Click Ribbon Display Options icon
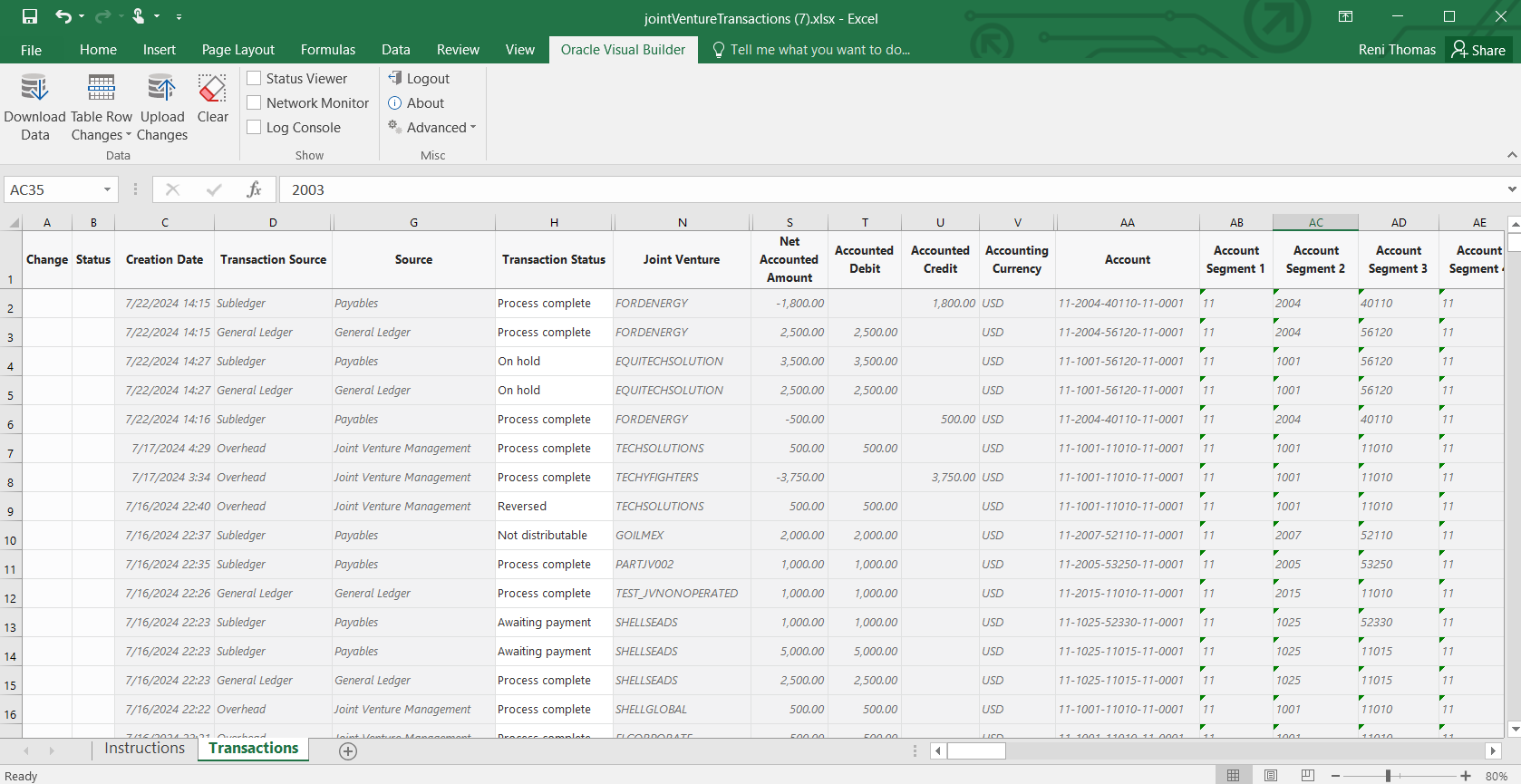1521x784 pixels. tap(1346, 16)
